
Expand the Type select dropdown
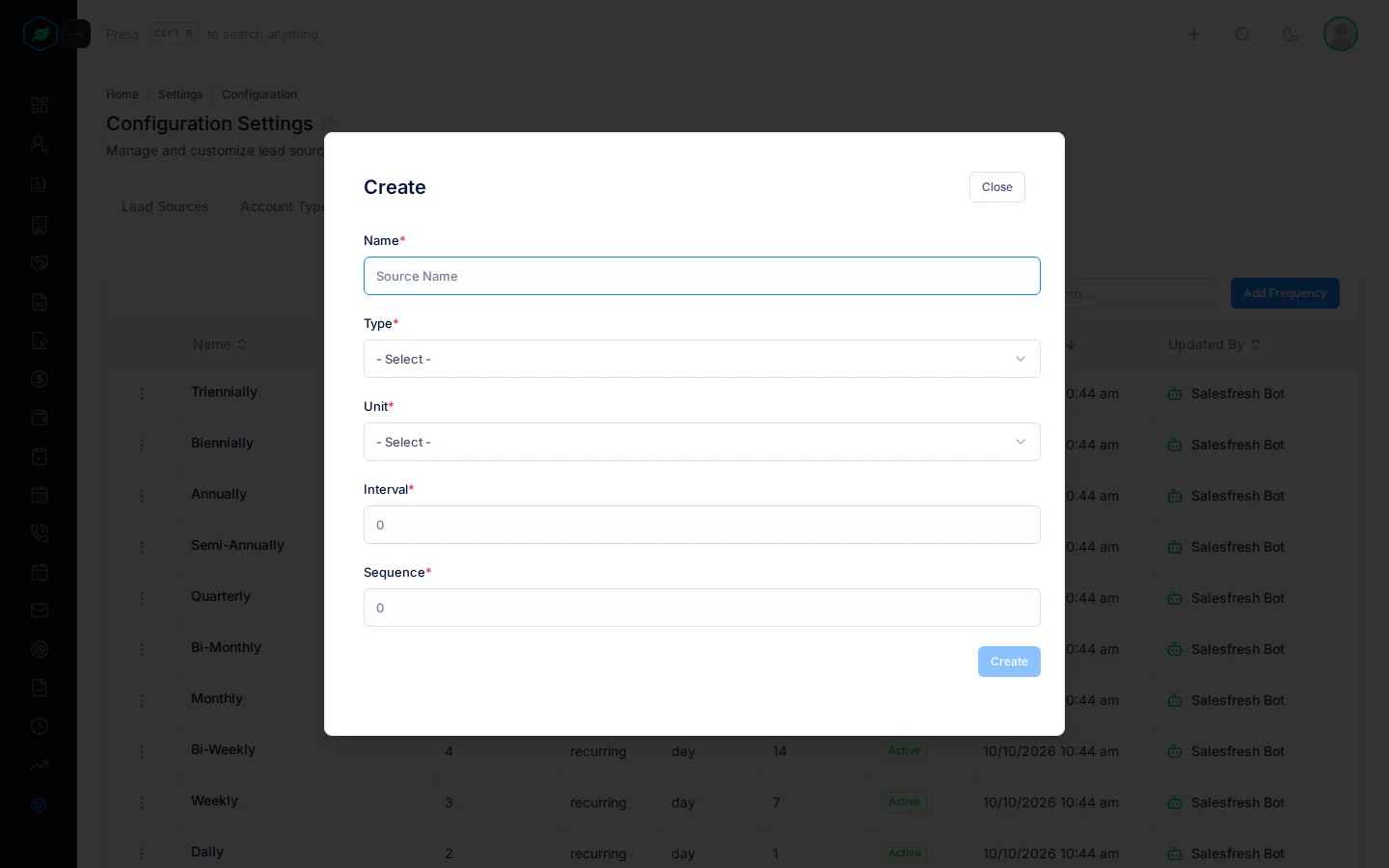click(702, 359)
